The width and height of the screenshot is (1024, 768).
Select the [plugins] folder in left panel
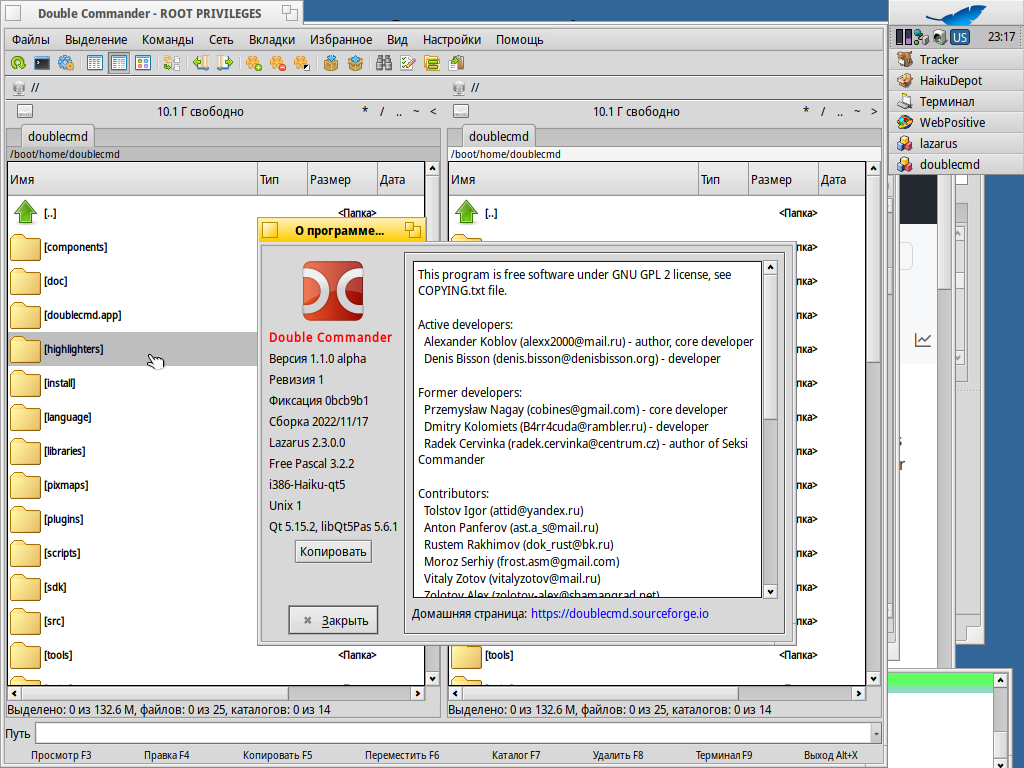pos(133,519)
